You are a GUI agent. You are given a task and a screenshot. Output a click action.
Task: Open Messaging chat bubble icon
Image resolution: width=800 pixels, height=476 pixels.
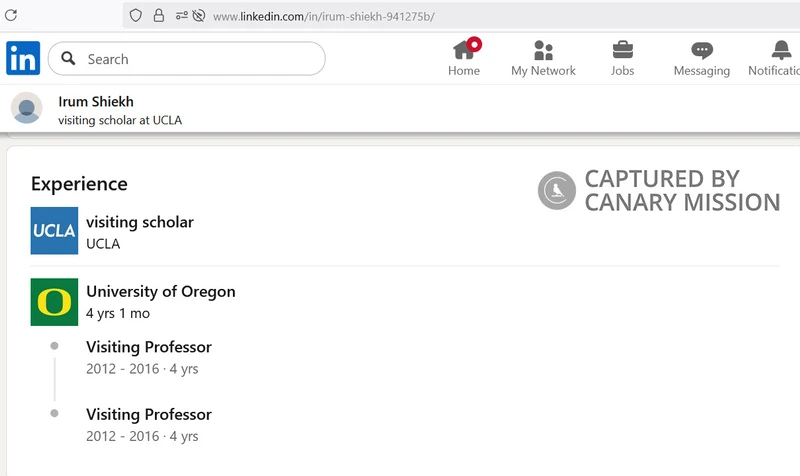702,51
